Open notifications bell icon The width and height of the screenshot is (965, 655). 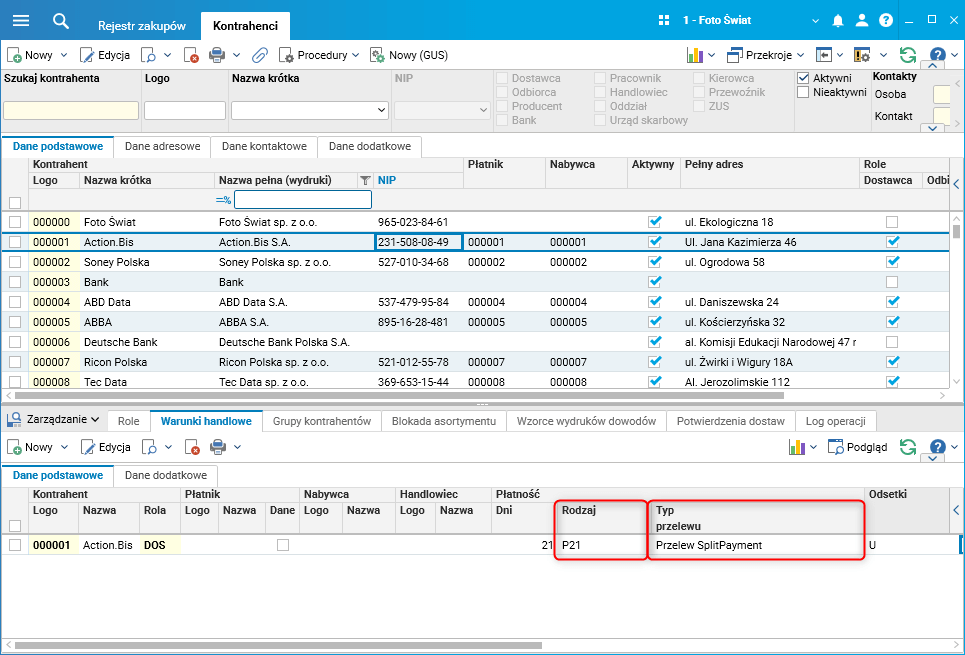pyautogui.click(x=838, y=21)
